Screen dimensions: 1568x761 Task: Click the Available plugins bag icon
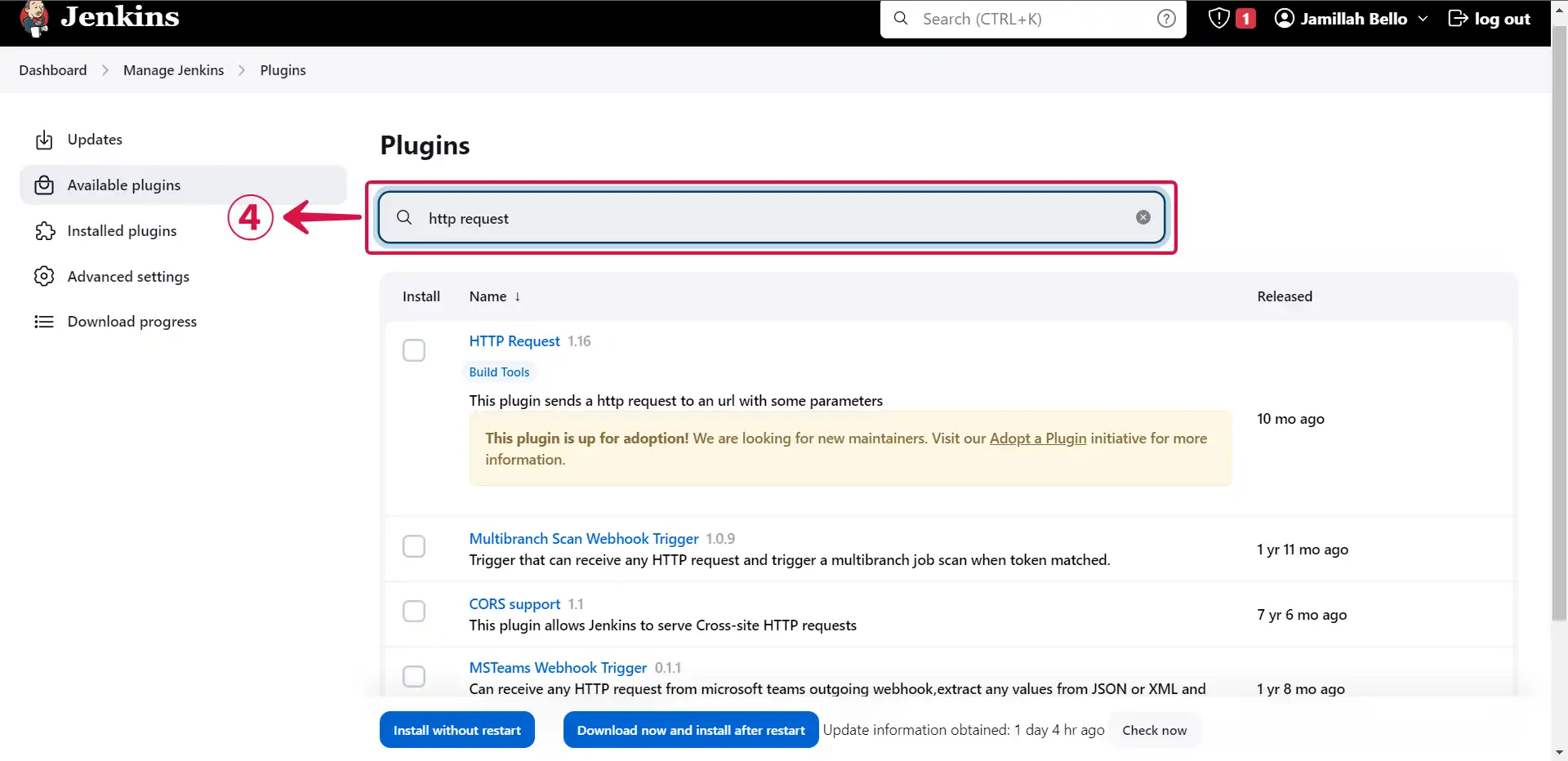click(44, 185)
